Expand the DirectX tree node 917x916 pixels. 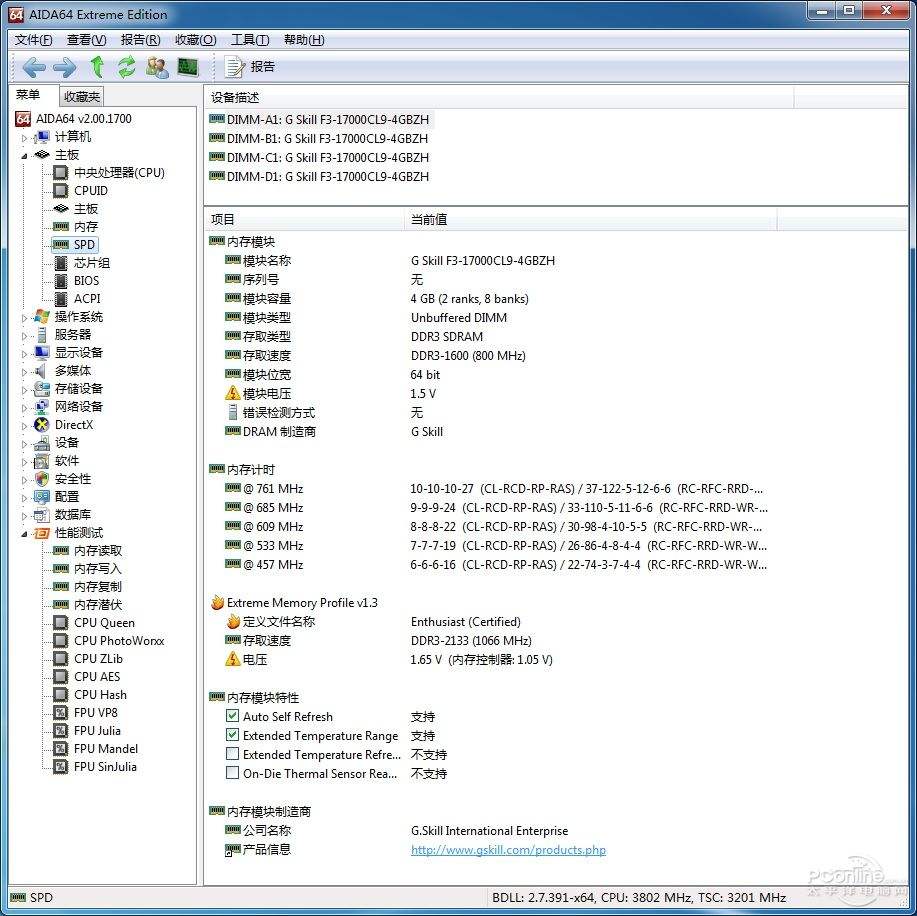click(x=25, y=425)
